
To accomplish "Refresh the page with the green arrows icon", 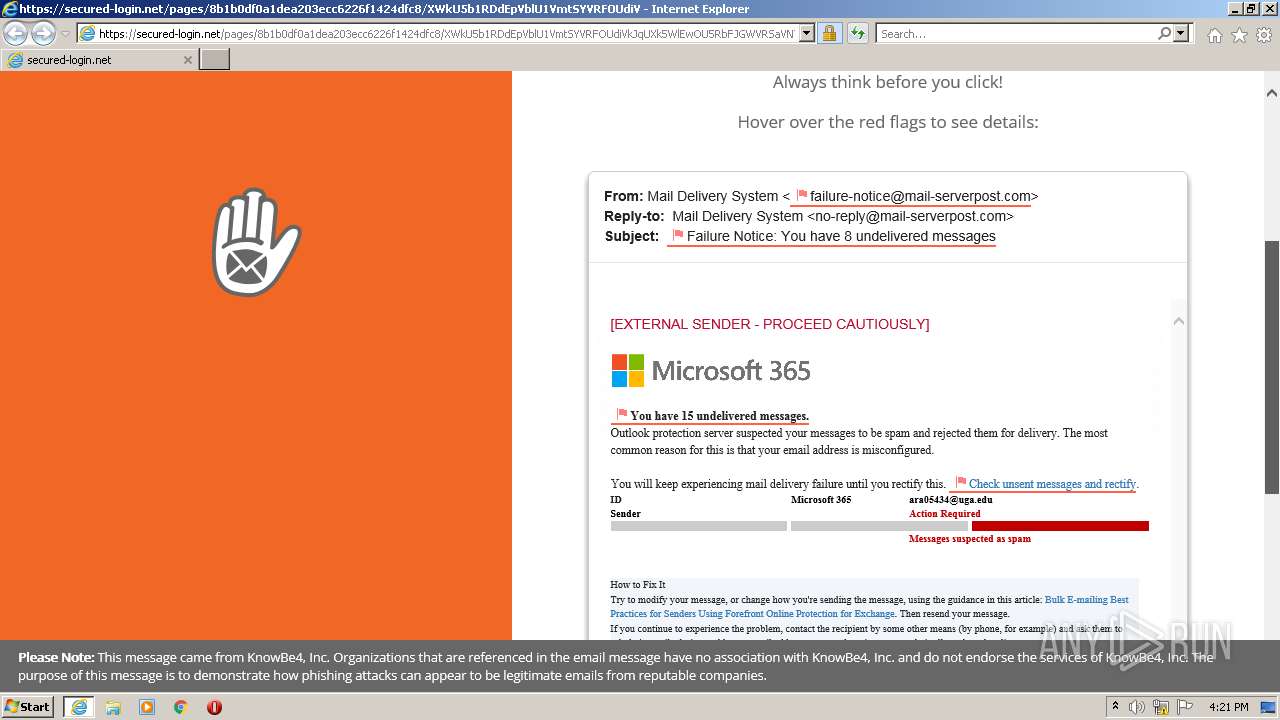I will point(857,34).
